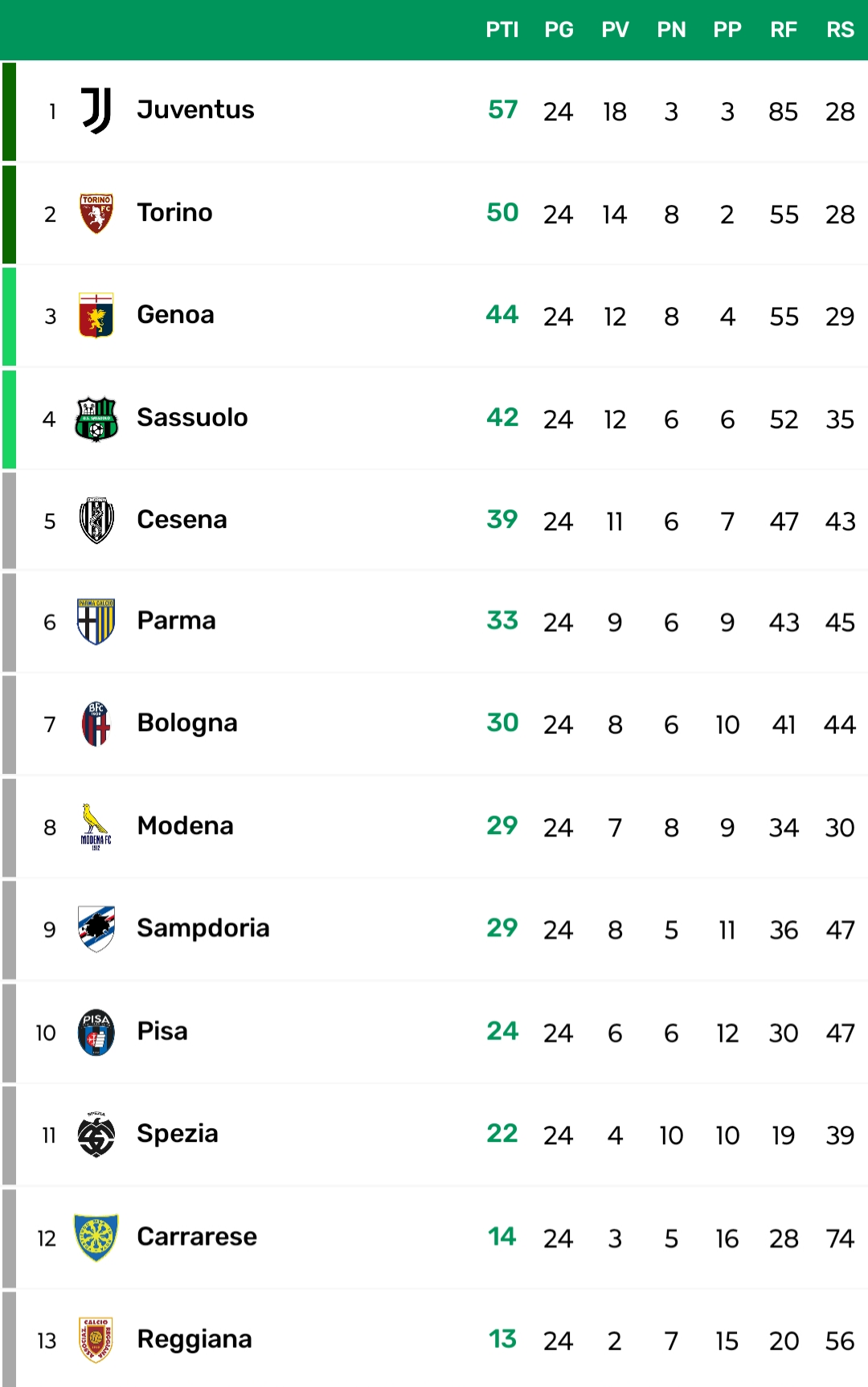Select Torino's 50 points value

click(x=502, y=212)
